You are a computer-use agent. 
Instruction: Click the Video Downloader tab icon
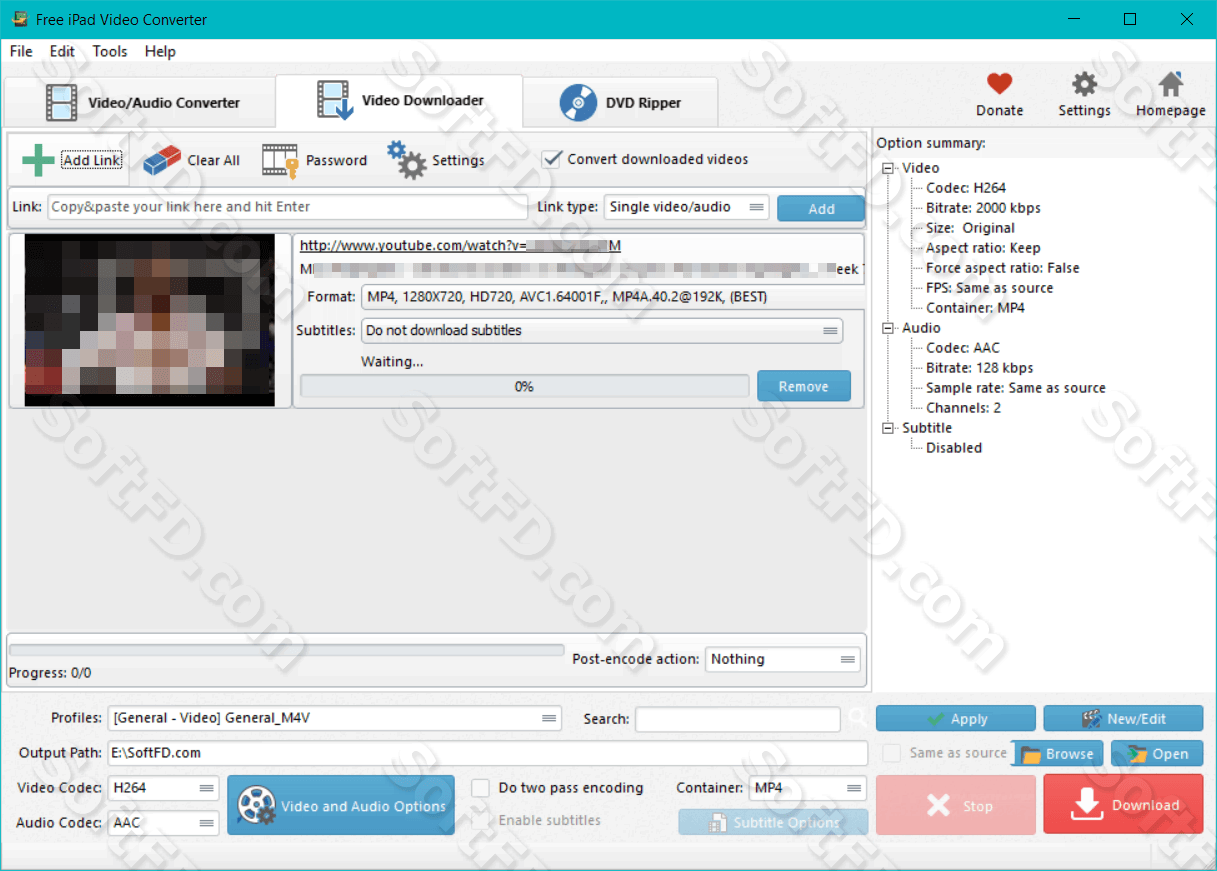pos(335,101)
